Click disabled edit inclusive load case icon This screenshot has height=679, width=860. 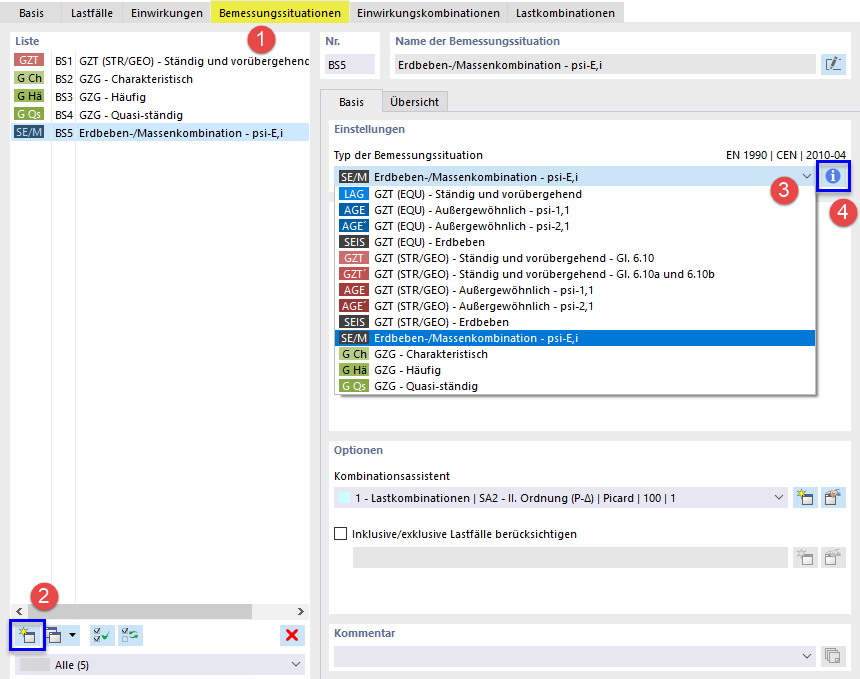coord(833,557)
